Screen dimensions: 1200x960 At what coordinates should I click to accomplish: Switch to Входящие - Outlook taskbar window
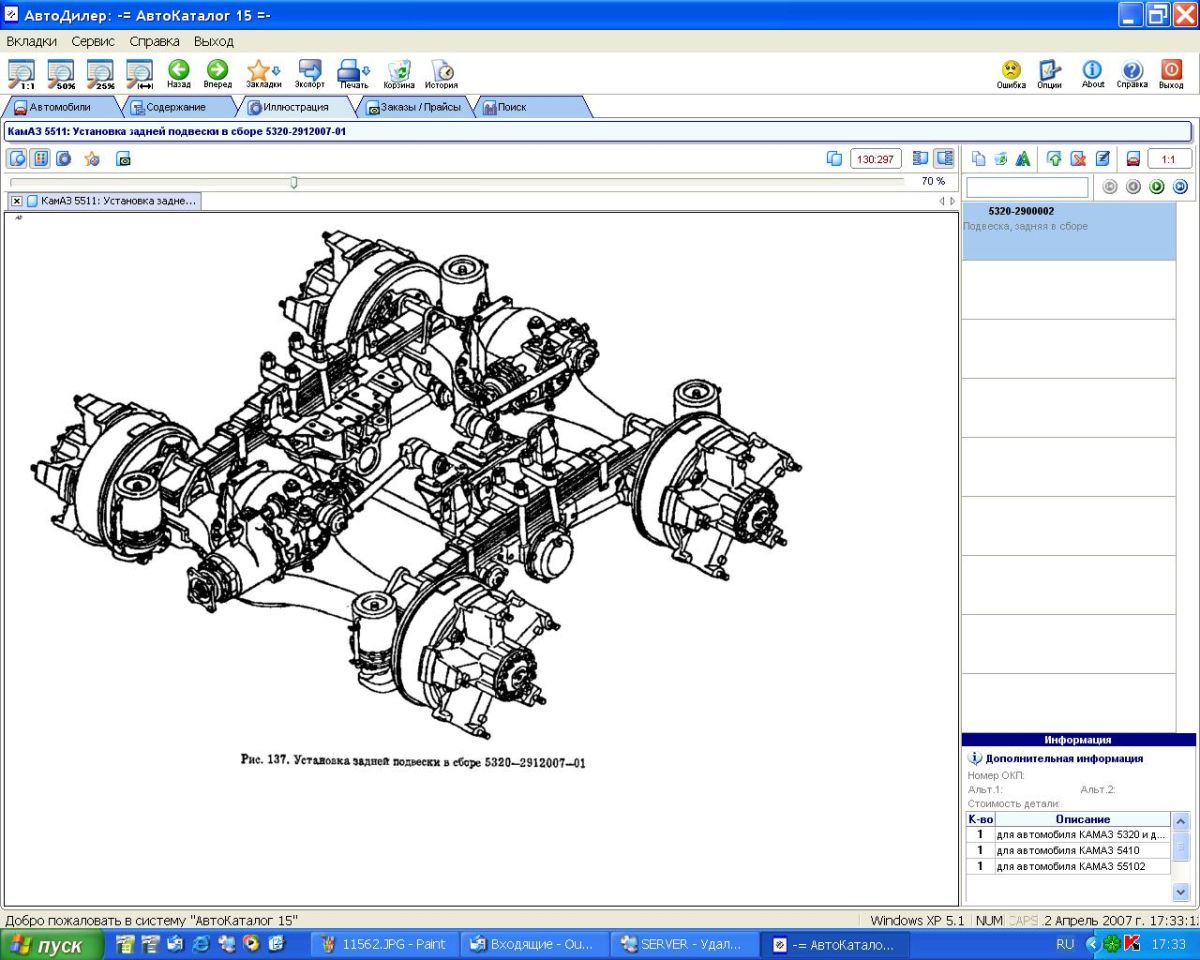point(535,944)
